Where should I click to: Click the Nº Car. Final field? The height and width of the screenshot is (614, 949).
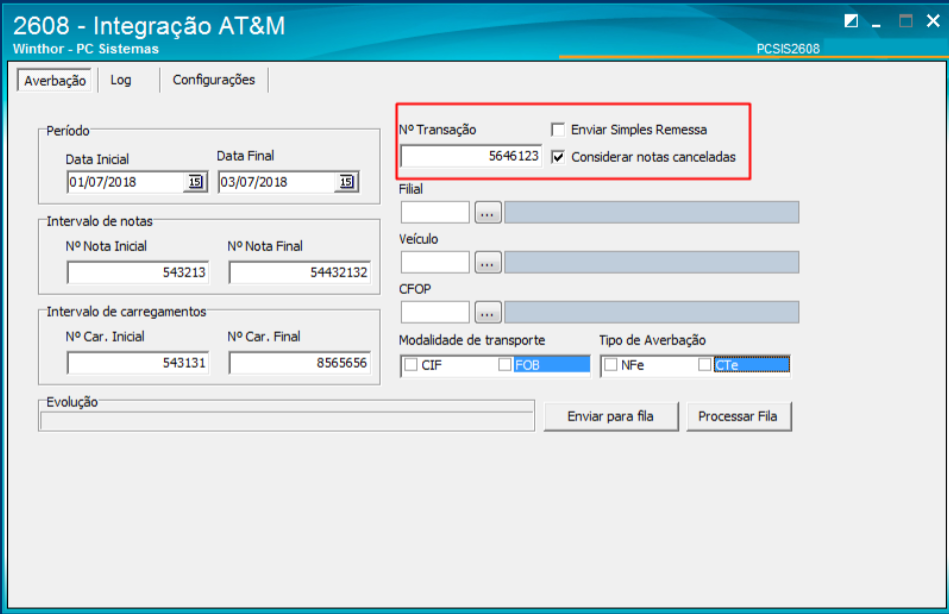point(300,363)
